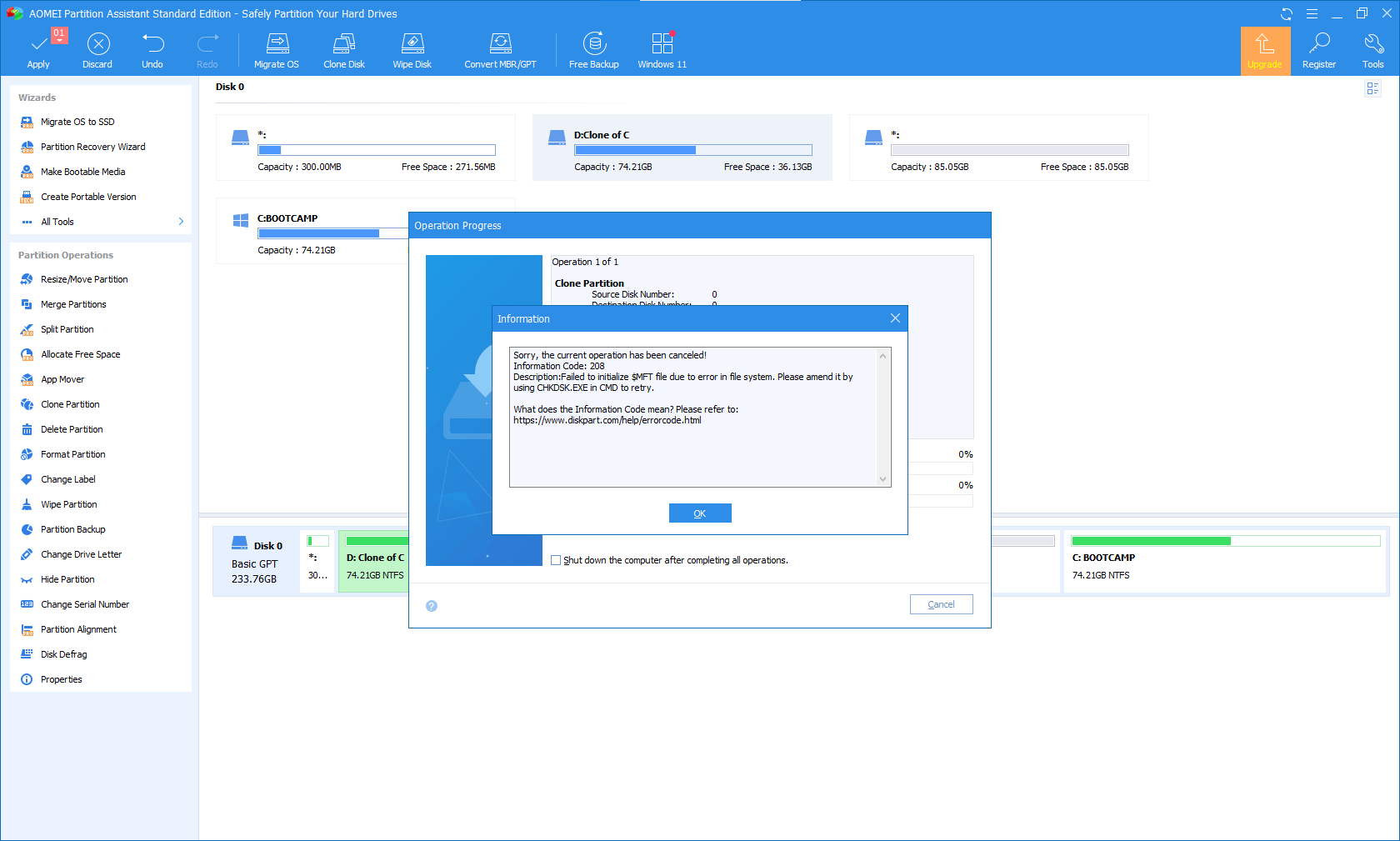Click the refresh icon in title bar
This screenshot has height=841, width=1400.
[x=1287, y=13]
